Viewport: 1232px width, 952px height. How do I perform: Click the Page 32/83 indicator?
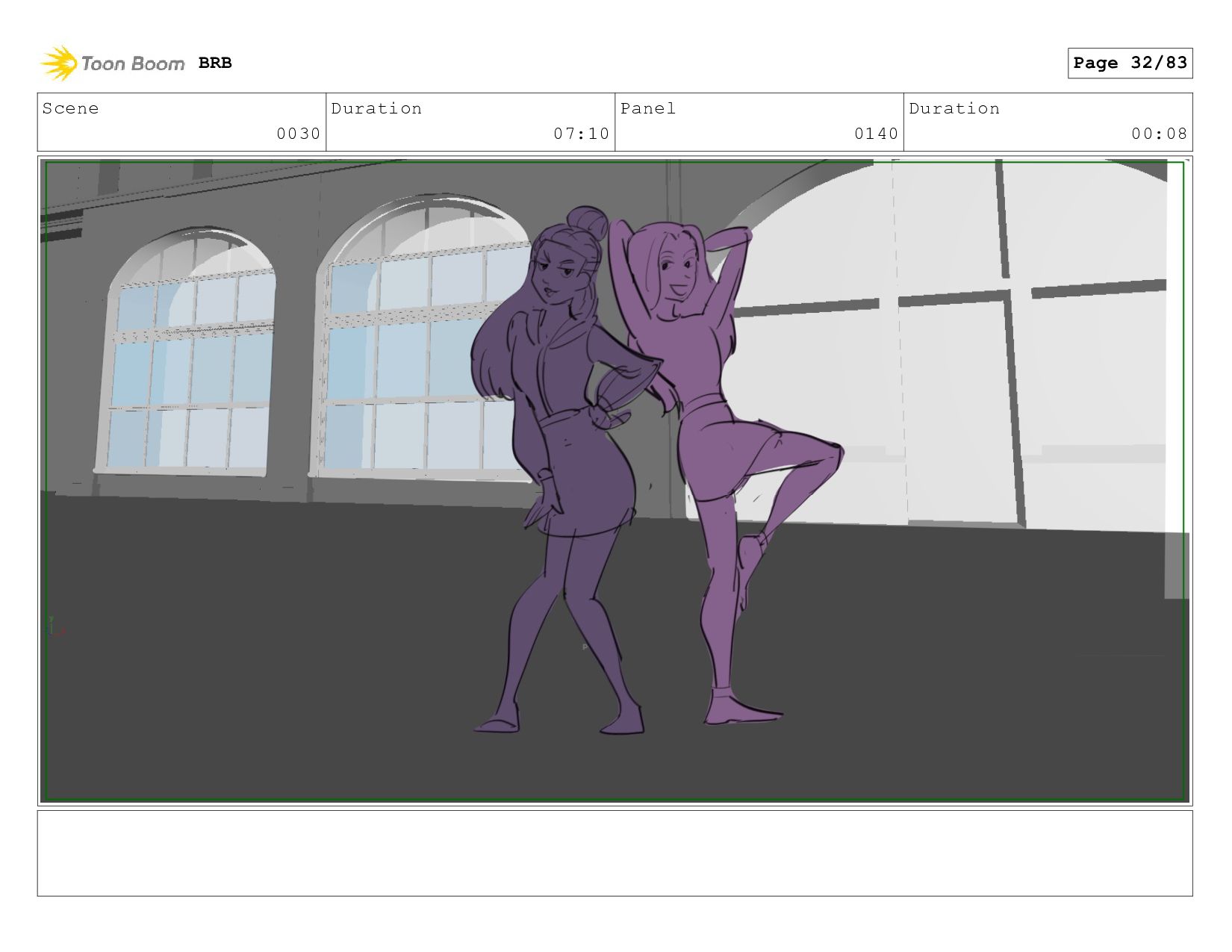click(1130, 63)
